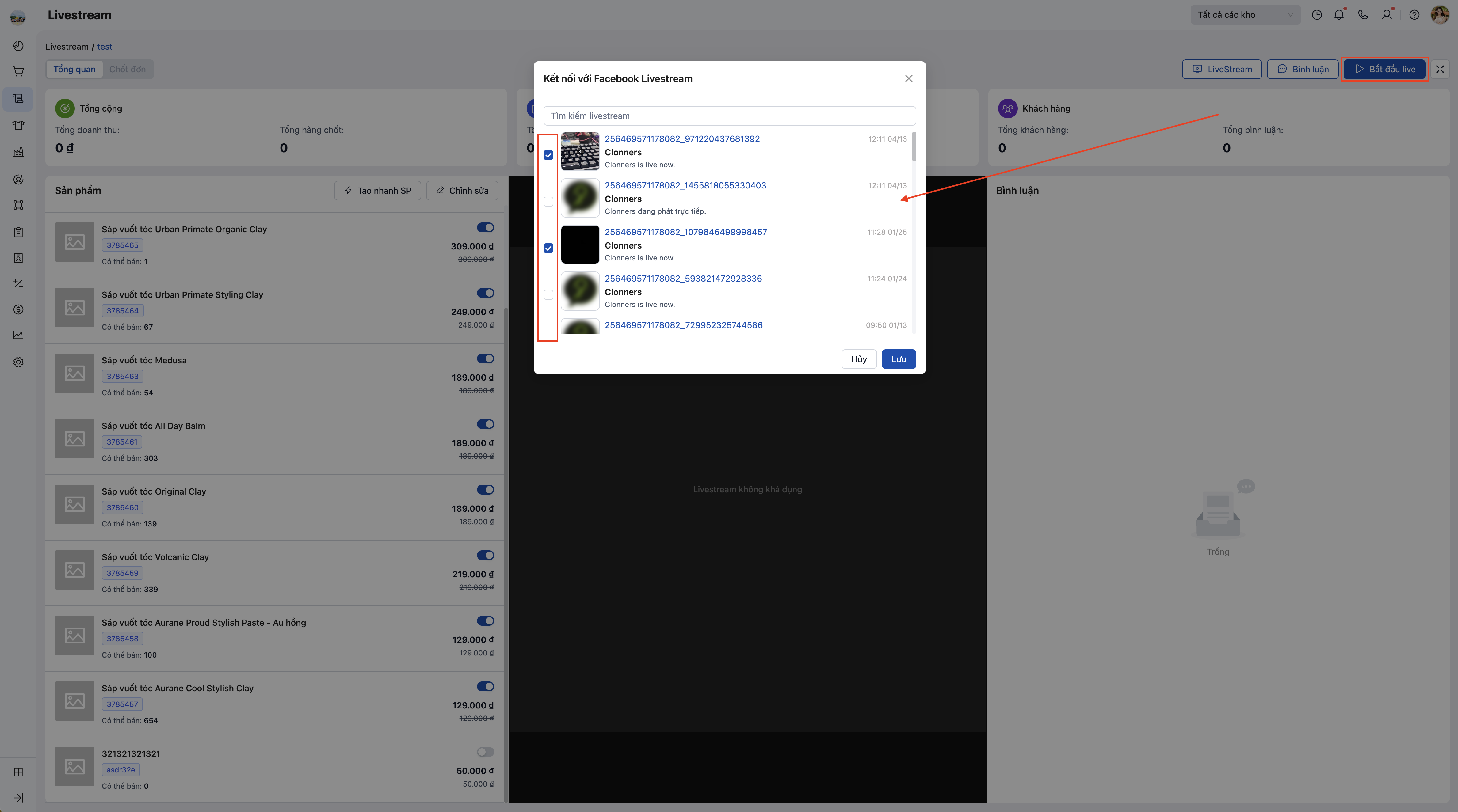Click keyboard thumbnail of first livestream
The image size is (1458, 812).
(580, 152)
